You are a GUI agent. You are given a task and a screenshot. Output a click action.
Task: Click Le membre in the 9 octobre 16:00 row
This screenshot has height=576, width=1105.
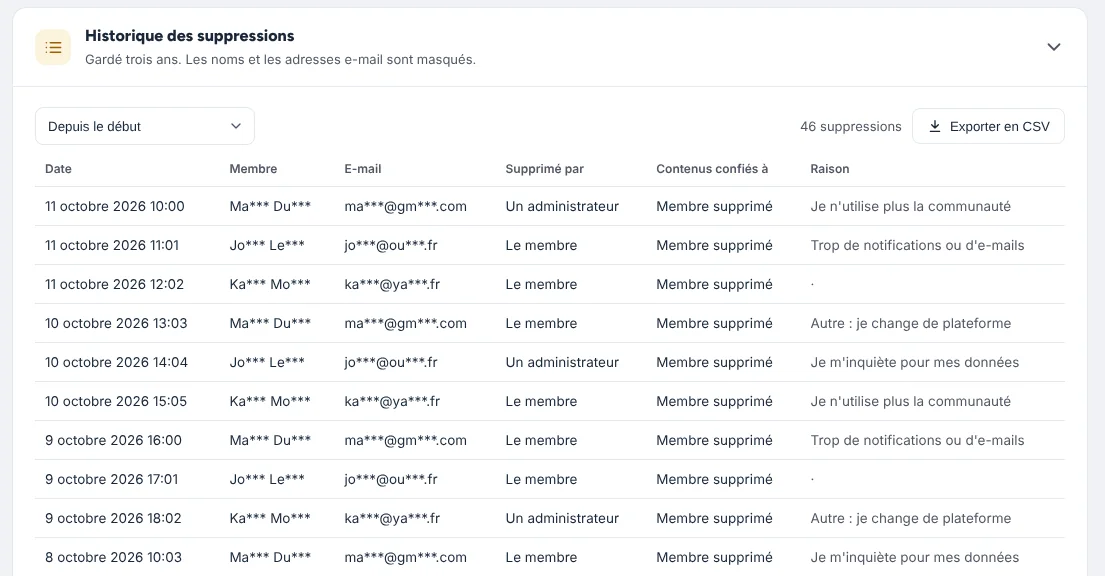pyautogui.click(x=541, y=441)
